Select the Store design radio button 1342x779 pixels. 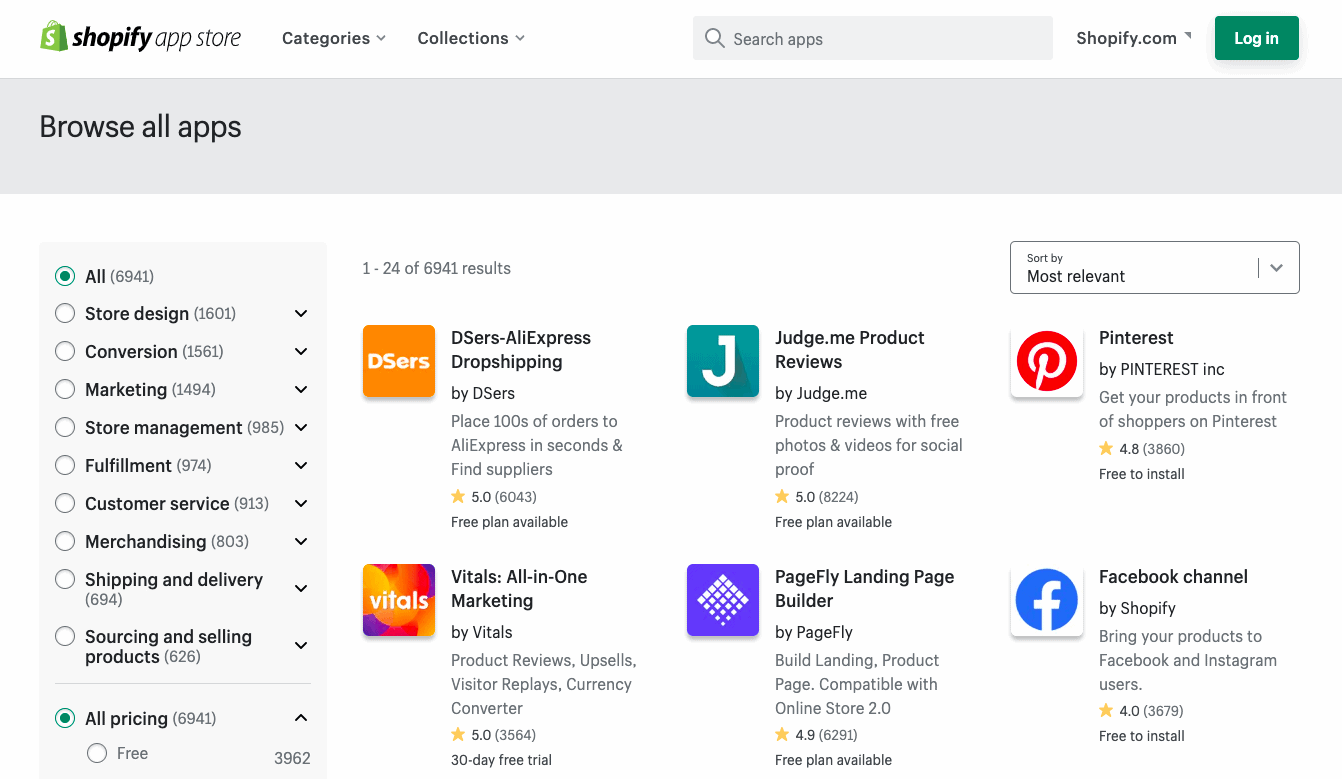click(65, 314)
